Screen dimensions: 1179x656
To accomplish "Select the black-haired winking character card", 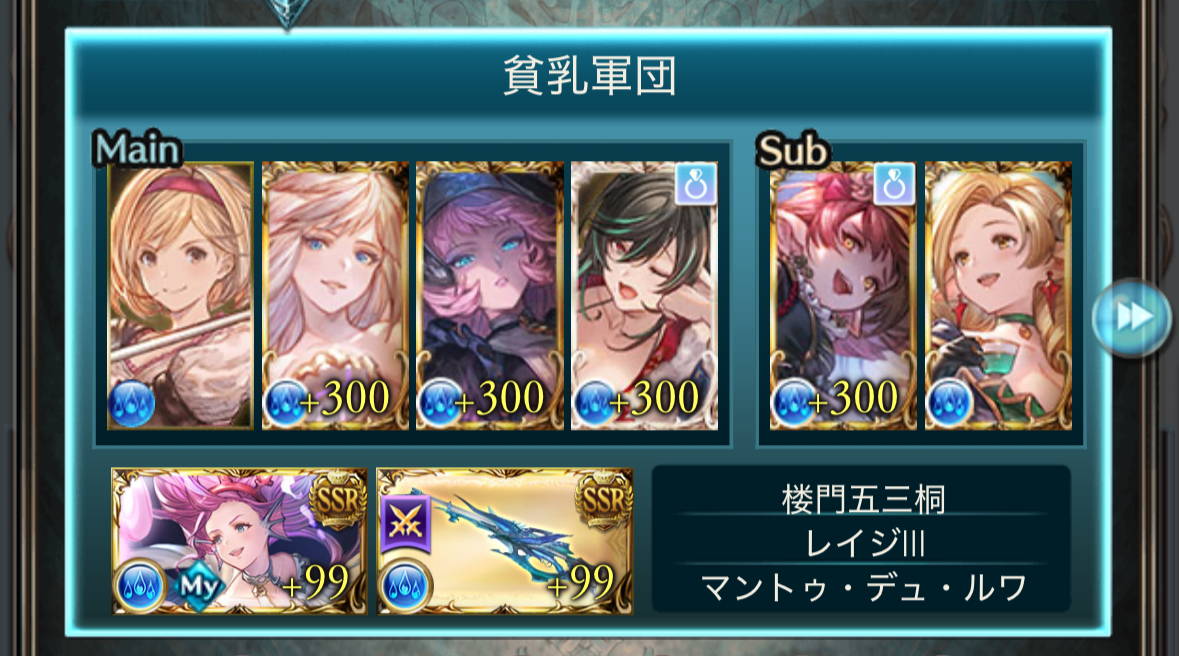I will [644, 296].
